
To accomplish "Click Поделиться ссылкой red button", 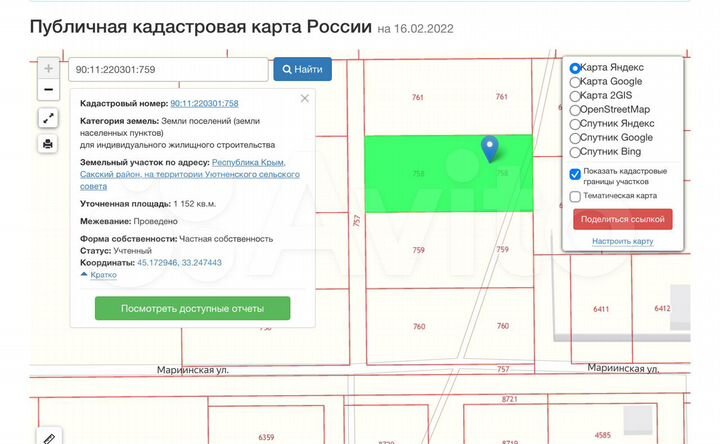I will tap(623, 219).
